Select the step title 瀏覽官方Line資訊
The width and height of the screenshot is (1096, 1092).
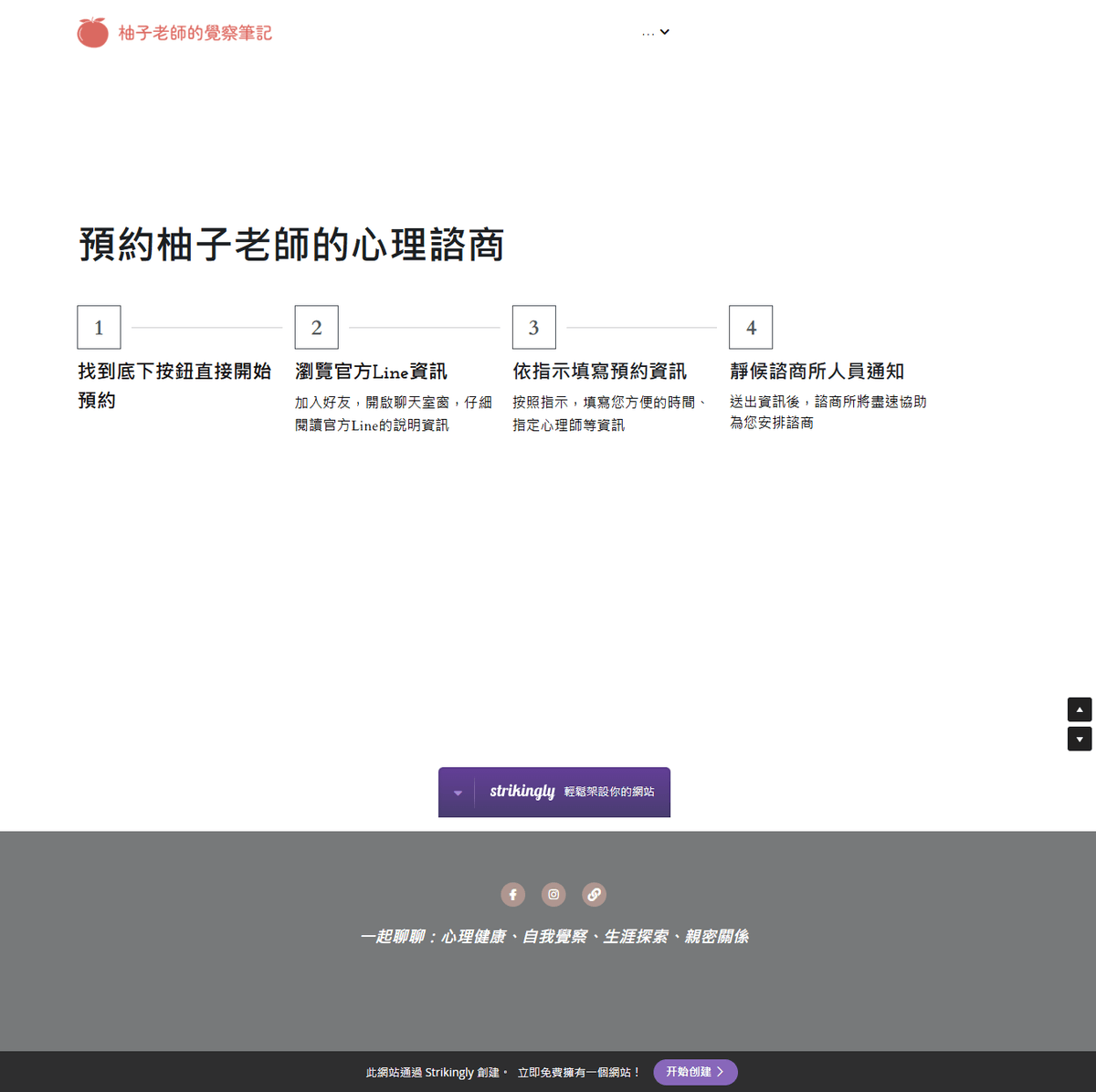[371, 372]
